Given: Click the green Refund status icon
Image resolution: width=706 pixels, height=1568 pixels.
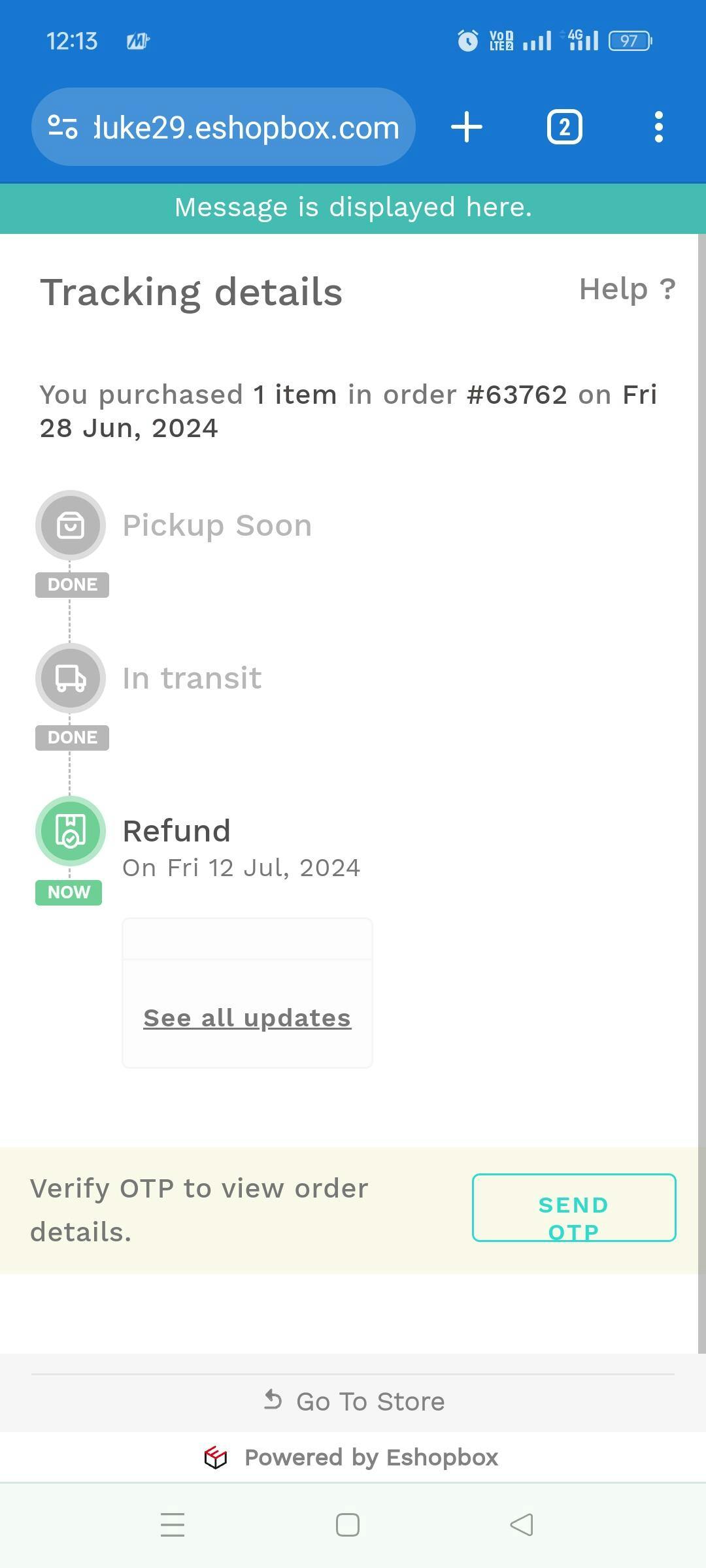Looking at the screenshot, I should click(x=71, y=831).
